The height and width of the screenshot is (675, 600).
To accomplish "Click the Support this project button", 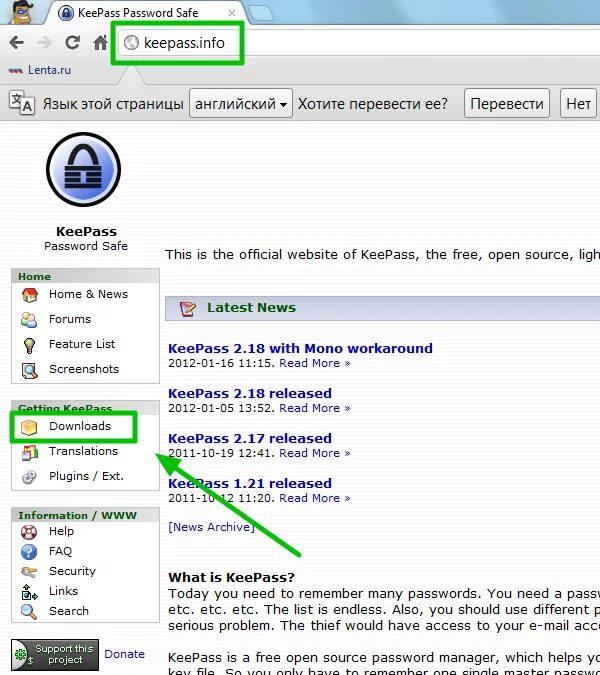I will pyautogui.click(x=55, y=655).
